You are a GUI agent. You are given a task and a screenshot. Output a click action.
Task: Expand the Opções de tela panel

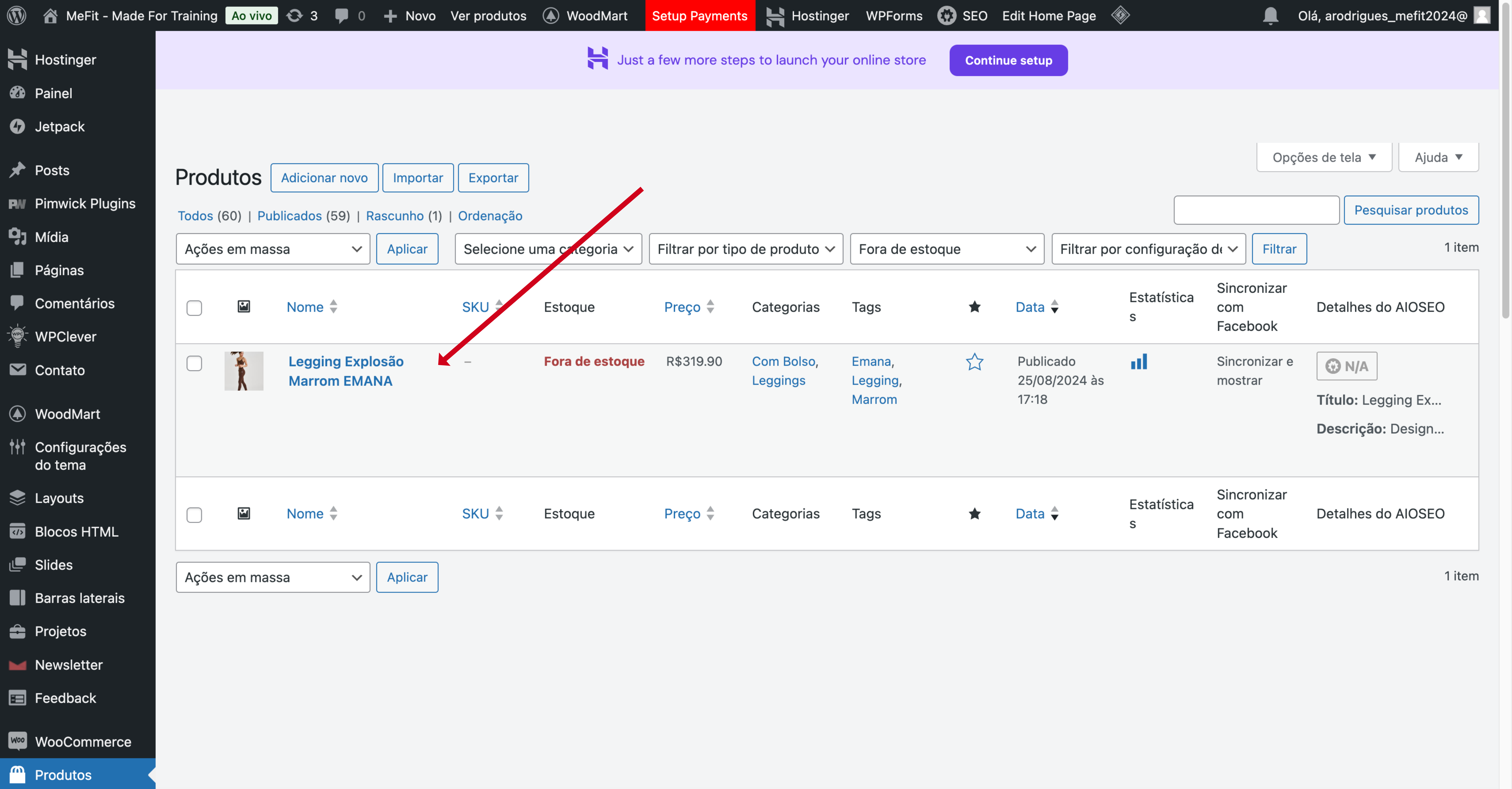point(1324,157)
